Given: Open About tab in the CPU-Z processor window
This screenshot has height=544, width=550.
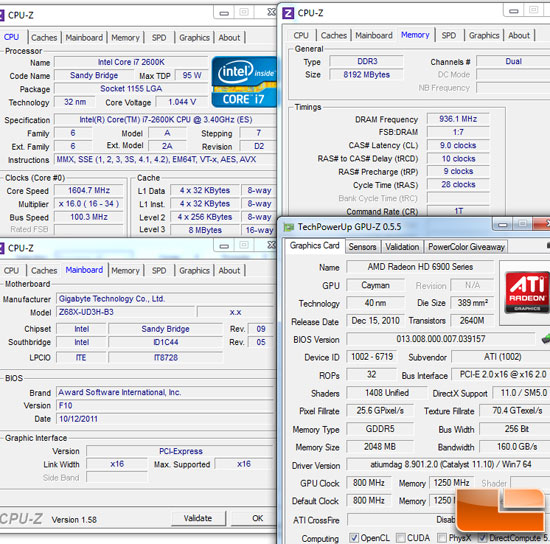Looking at the screenshot, I should pos(229,38).
